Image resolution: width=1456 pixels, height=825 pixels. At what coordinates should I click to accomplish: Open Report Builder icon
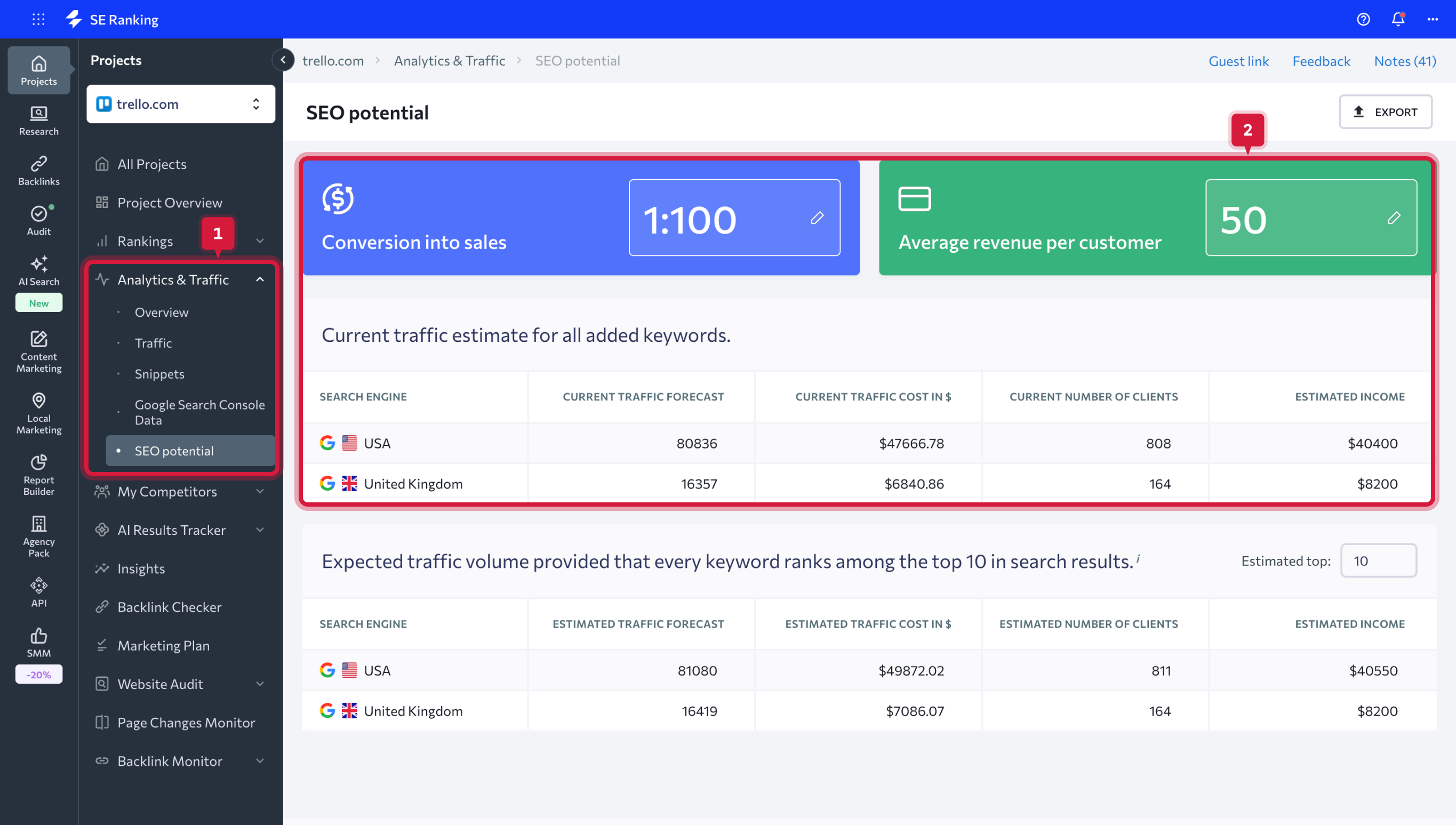pos(38,474)
